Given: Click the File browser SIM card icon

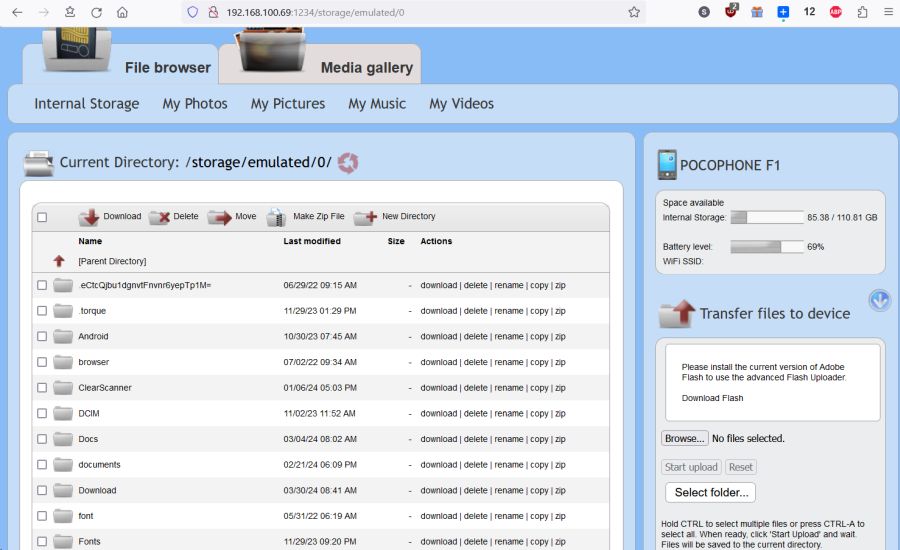Looking at the screenshot, I should (x=76, y=49).
